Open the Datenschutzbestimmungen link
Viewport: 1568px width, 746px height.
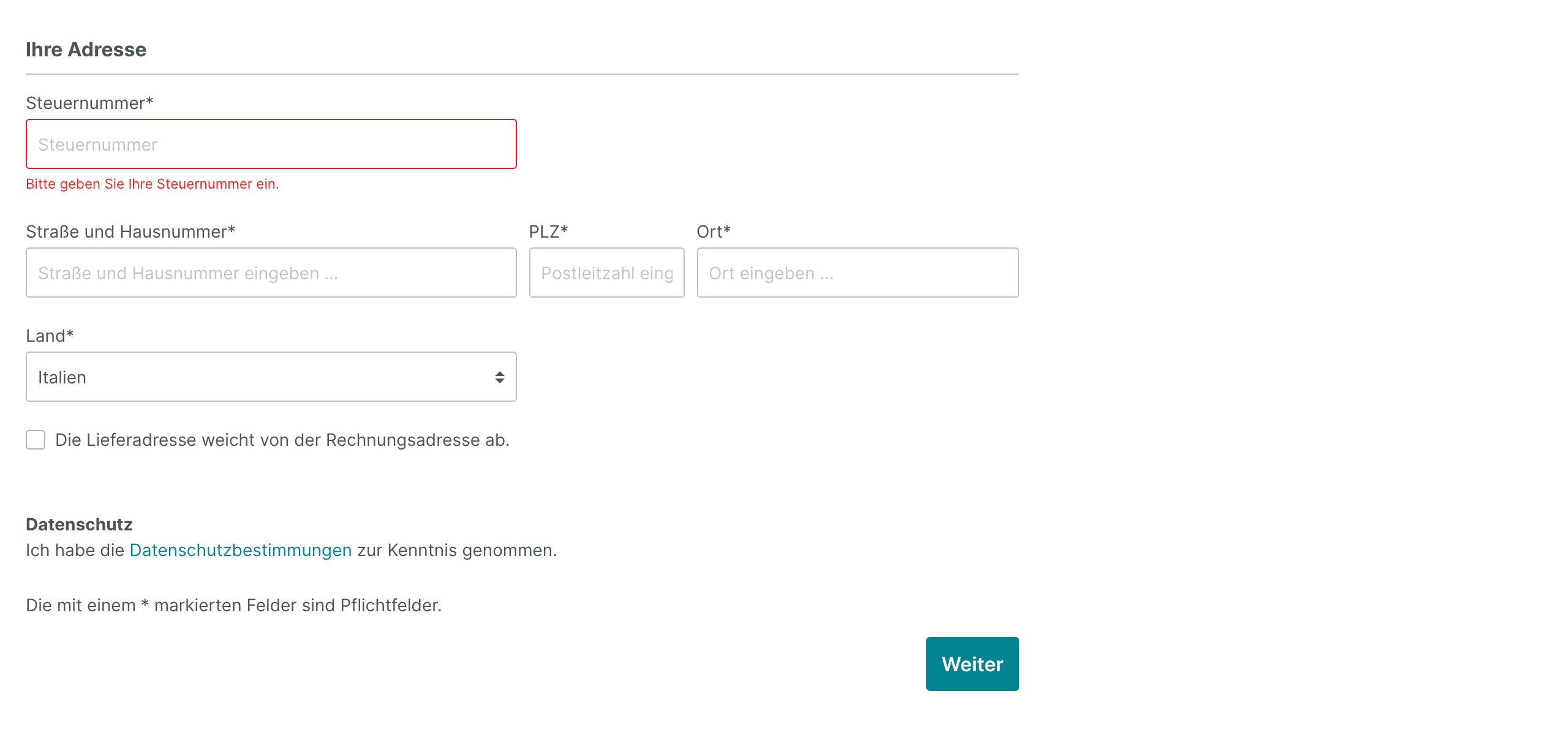pyautogui.click(x=241, y=551)
